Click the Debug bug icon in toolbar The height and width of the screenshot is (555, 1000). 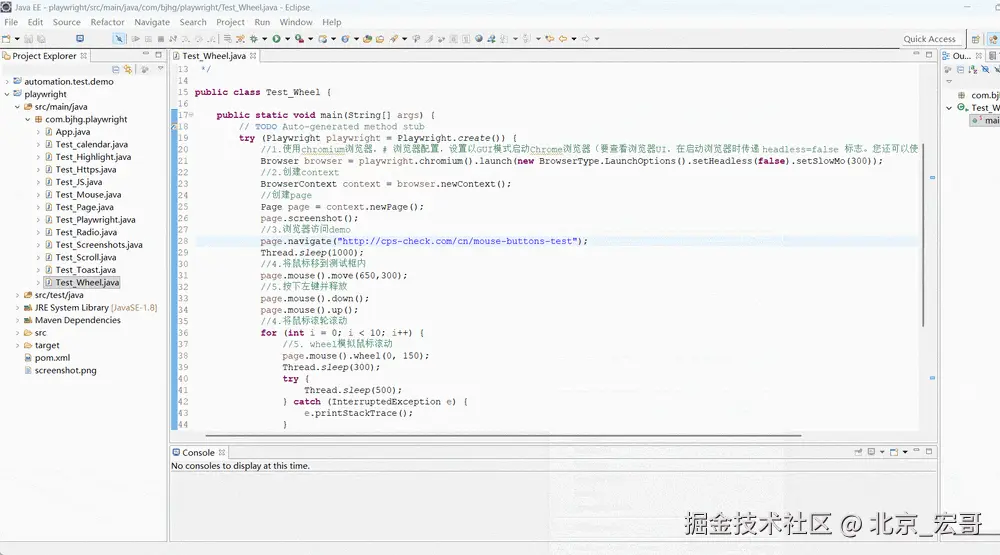click(x=253, y=39)
